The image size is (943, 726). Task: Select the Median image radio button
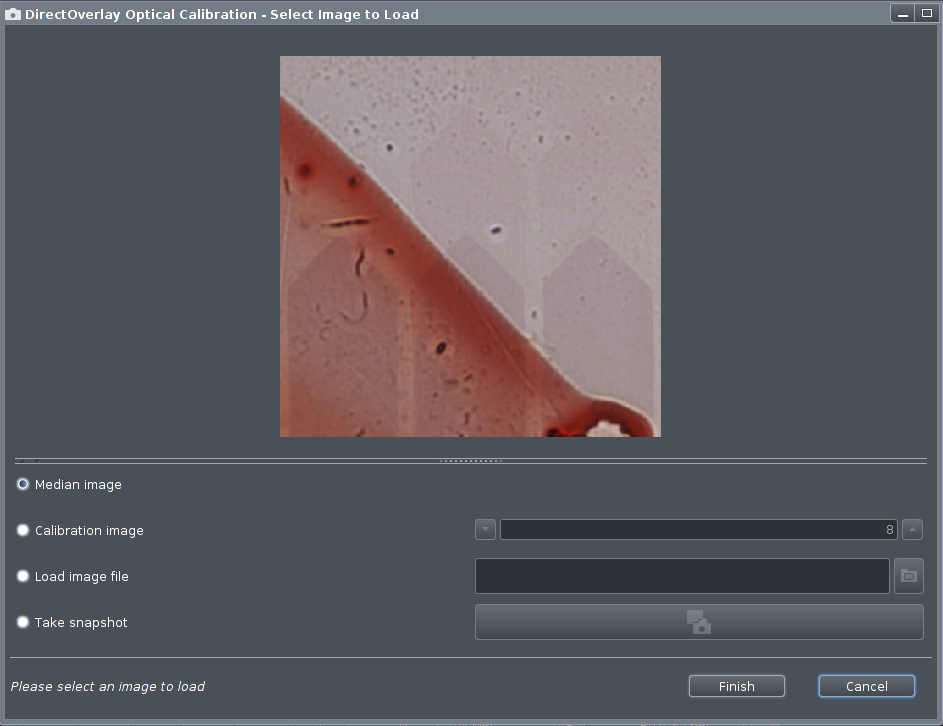click(x=23, y=484)
